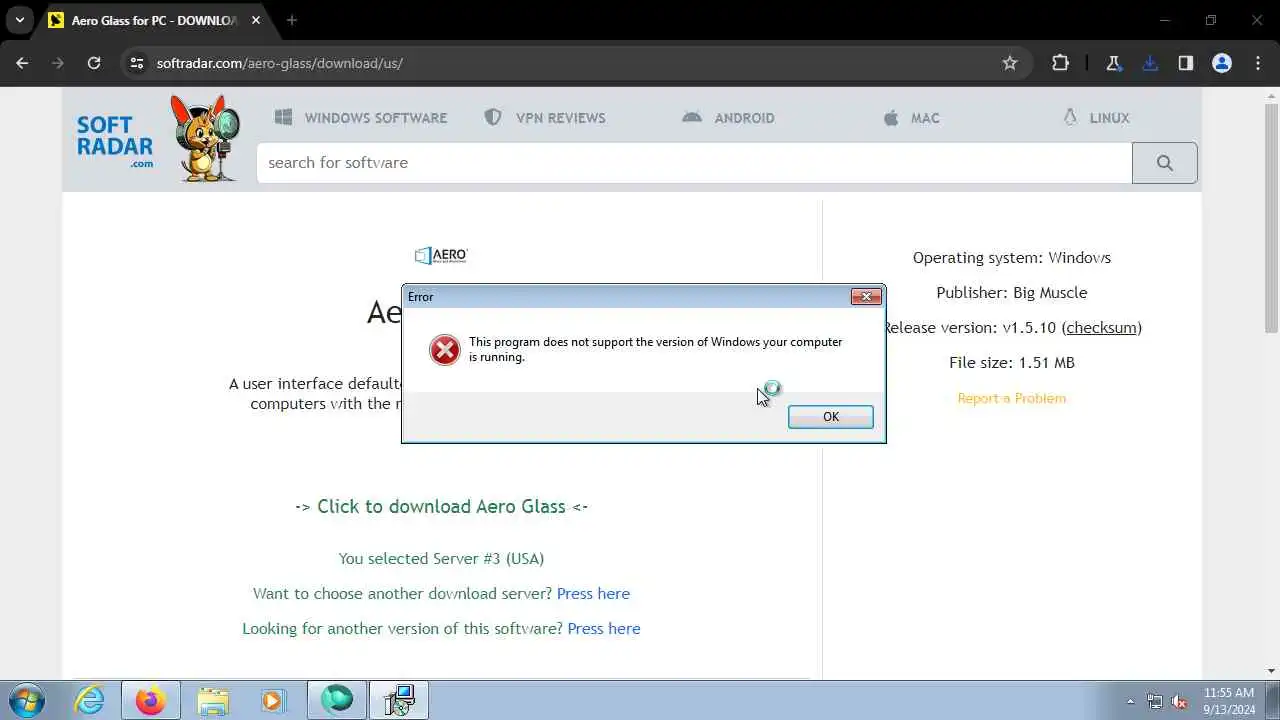The image size is (1280, 720).
Task: View site information icon in address bar
Action: pyautogui.click(x=137, y=63)
